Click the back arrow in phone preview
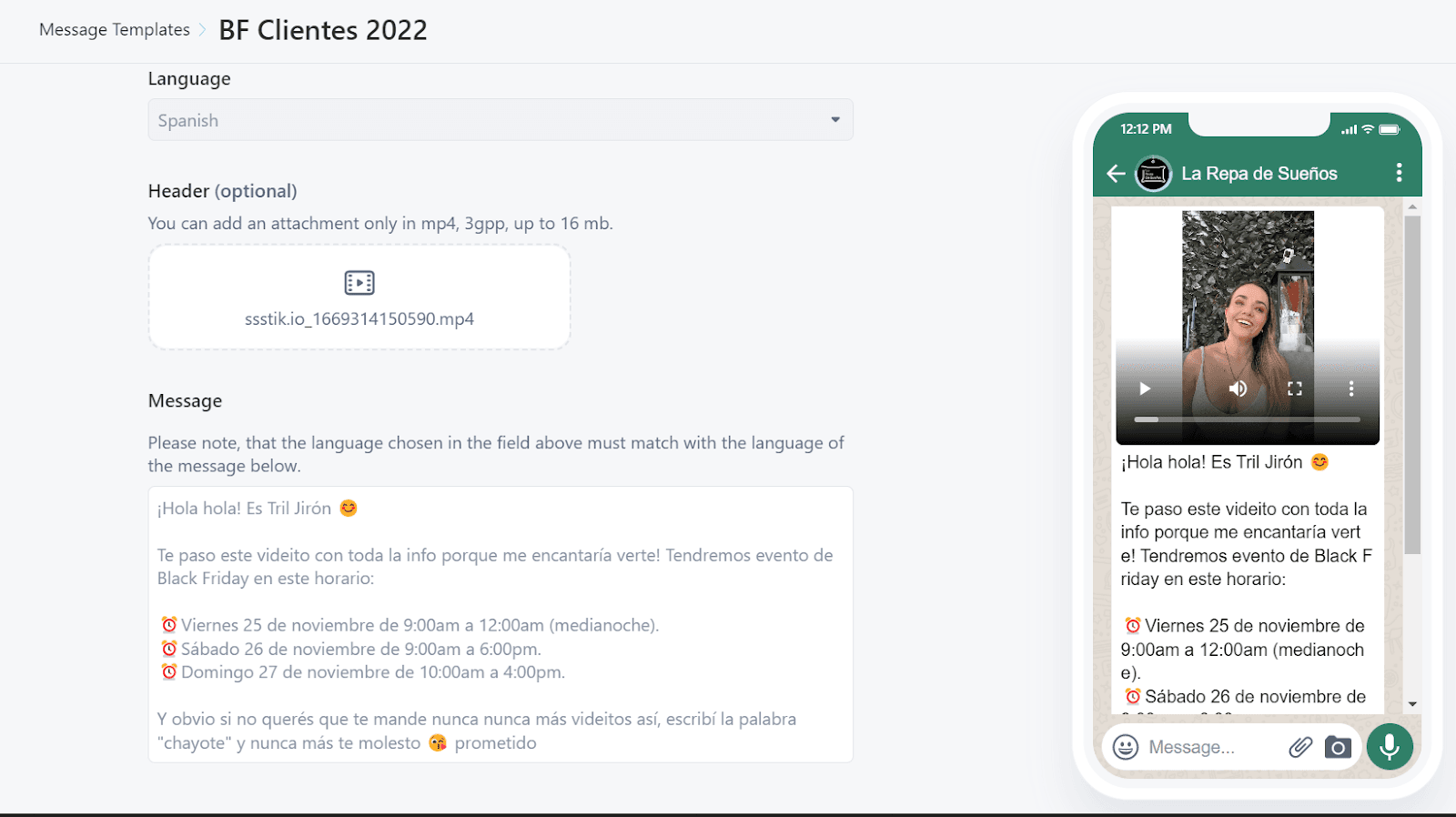This screenshot has height=817, width=1456. click(x=1116, y=173)
